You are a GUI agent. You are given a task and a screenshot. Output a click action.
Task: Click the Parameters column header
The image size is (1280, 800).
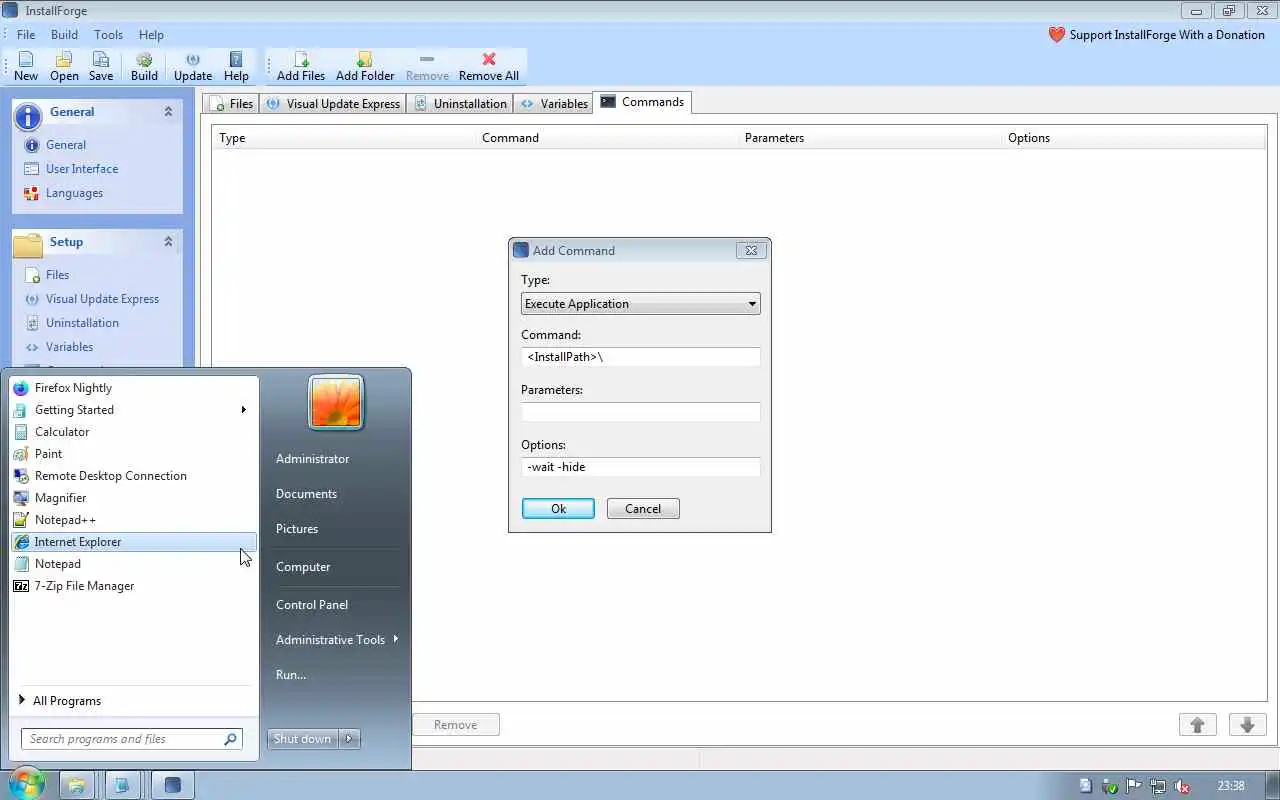click(870, 138)
